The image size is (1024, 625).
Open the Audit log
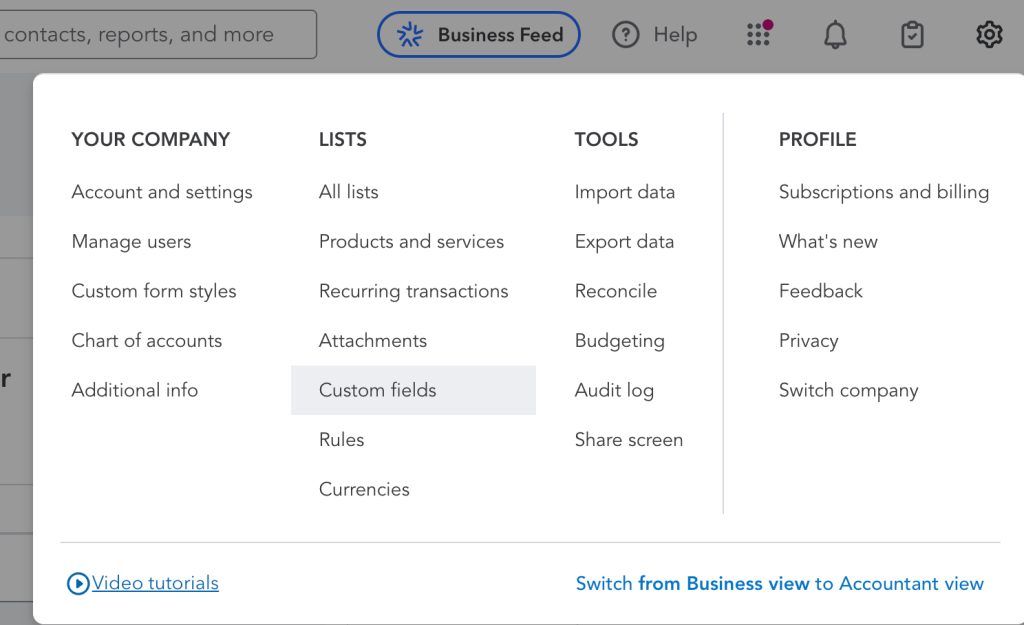[614, 390]
